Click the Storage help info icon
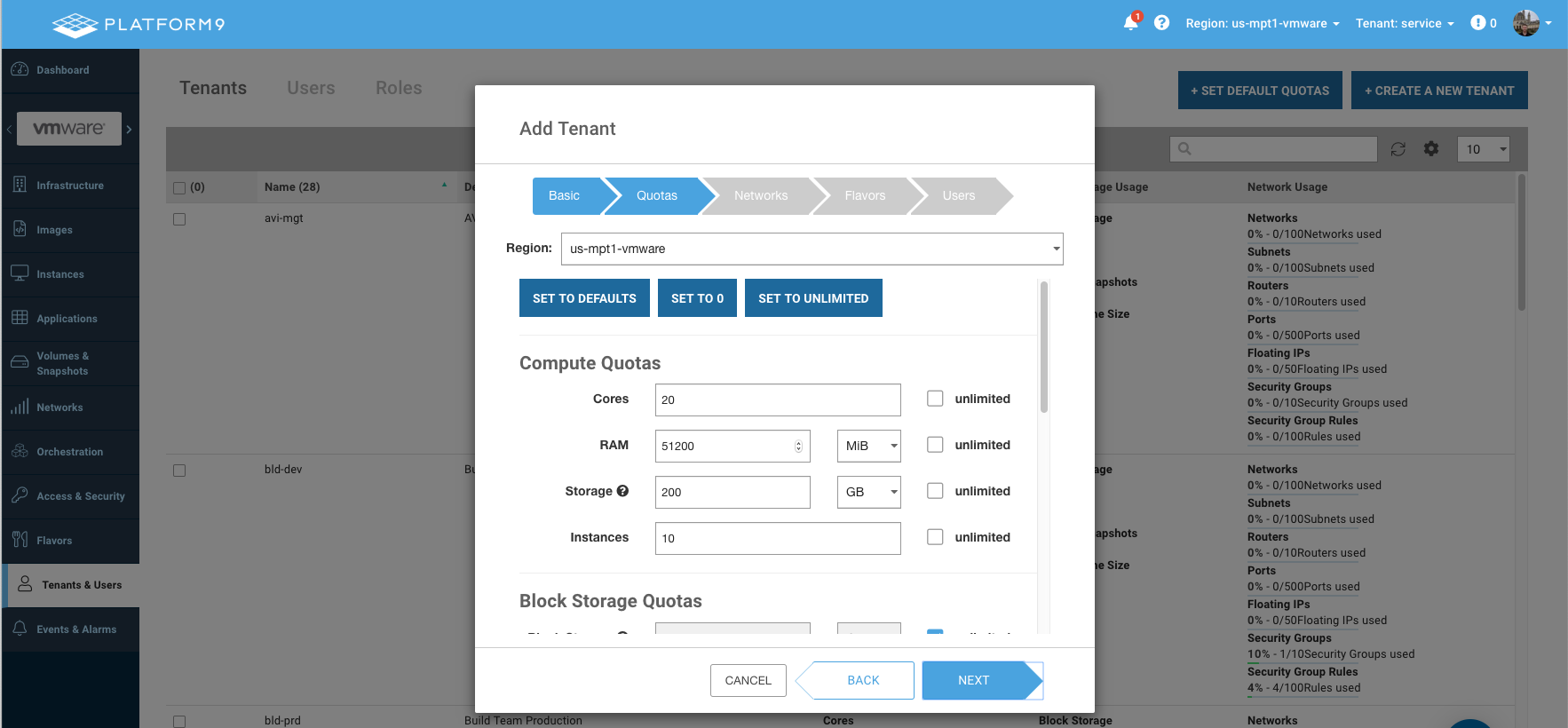Image resolution: width=1568 pixels, height=728 pixels. tap(622, 491)
